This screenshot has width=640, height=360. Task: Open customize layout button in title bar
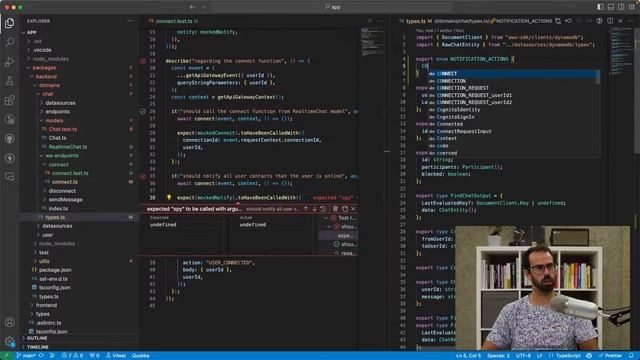[x=631, y=7]
